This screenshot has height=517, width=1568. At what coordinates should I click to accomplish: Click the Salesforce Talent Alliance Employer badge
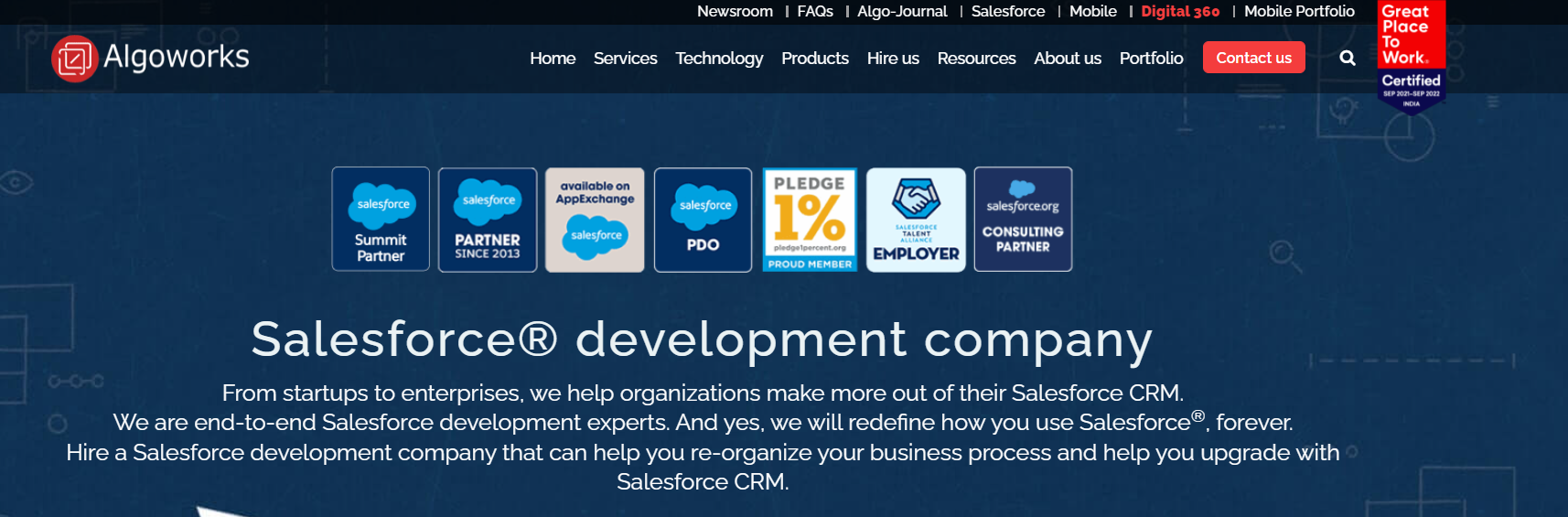coord(916,220)
